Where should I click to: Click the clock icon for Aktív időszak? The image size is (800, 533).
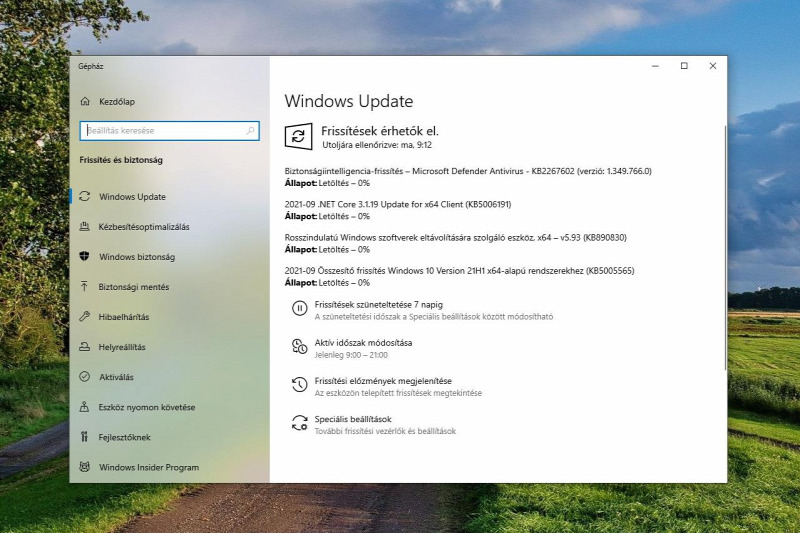click(x=299, y=346)
